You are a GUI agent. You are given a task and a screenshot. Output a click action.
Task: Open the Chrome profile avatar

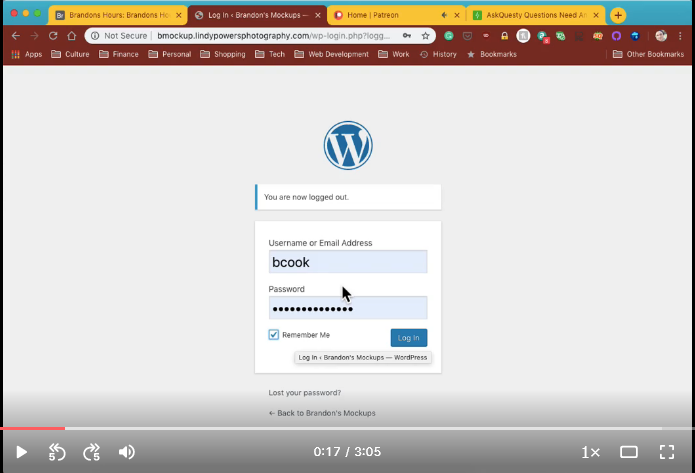pos(661,36)
